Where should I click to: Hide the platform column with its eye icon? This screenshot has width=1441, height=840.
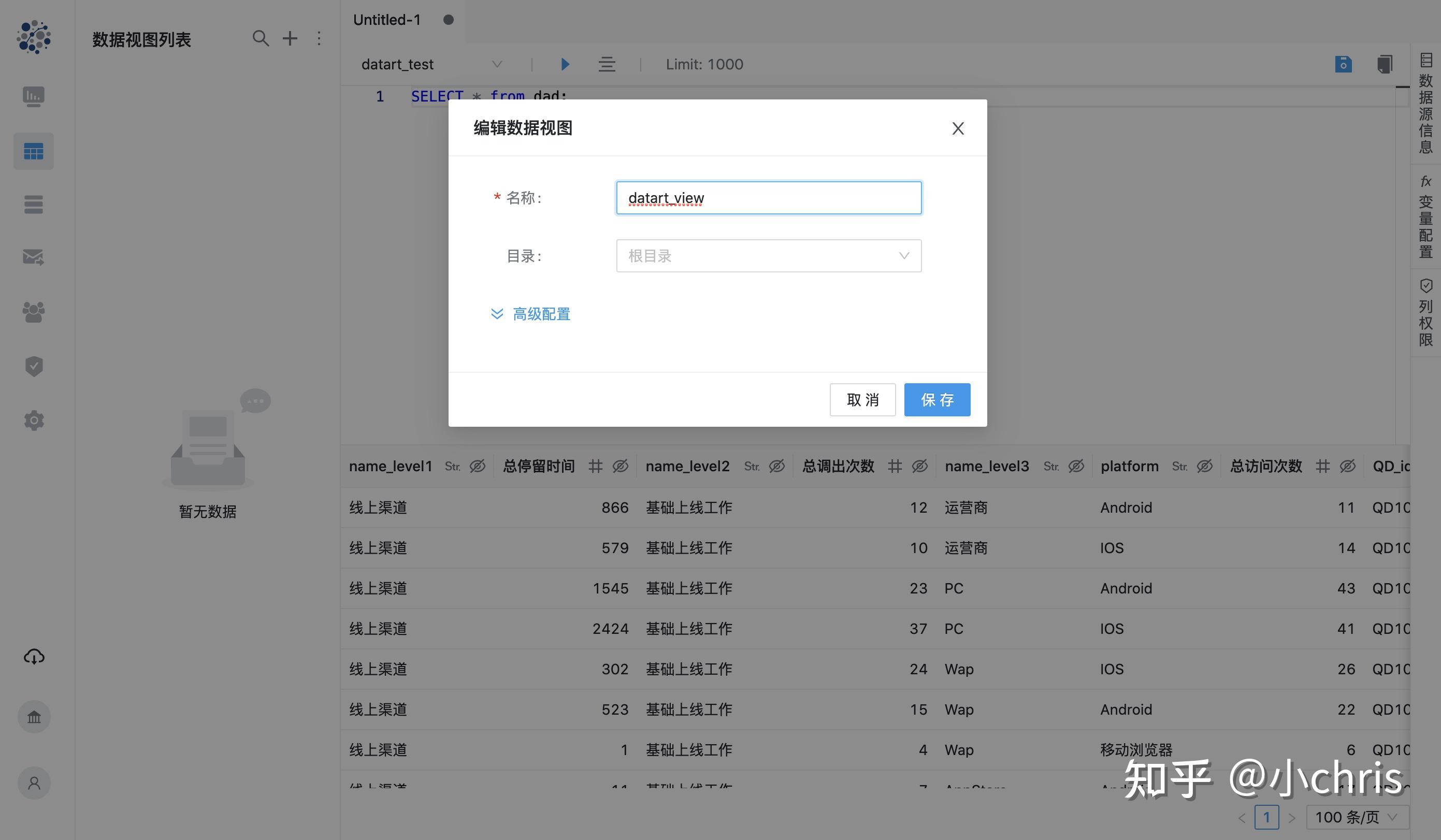[1205, 466]
